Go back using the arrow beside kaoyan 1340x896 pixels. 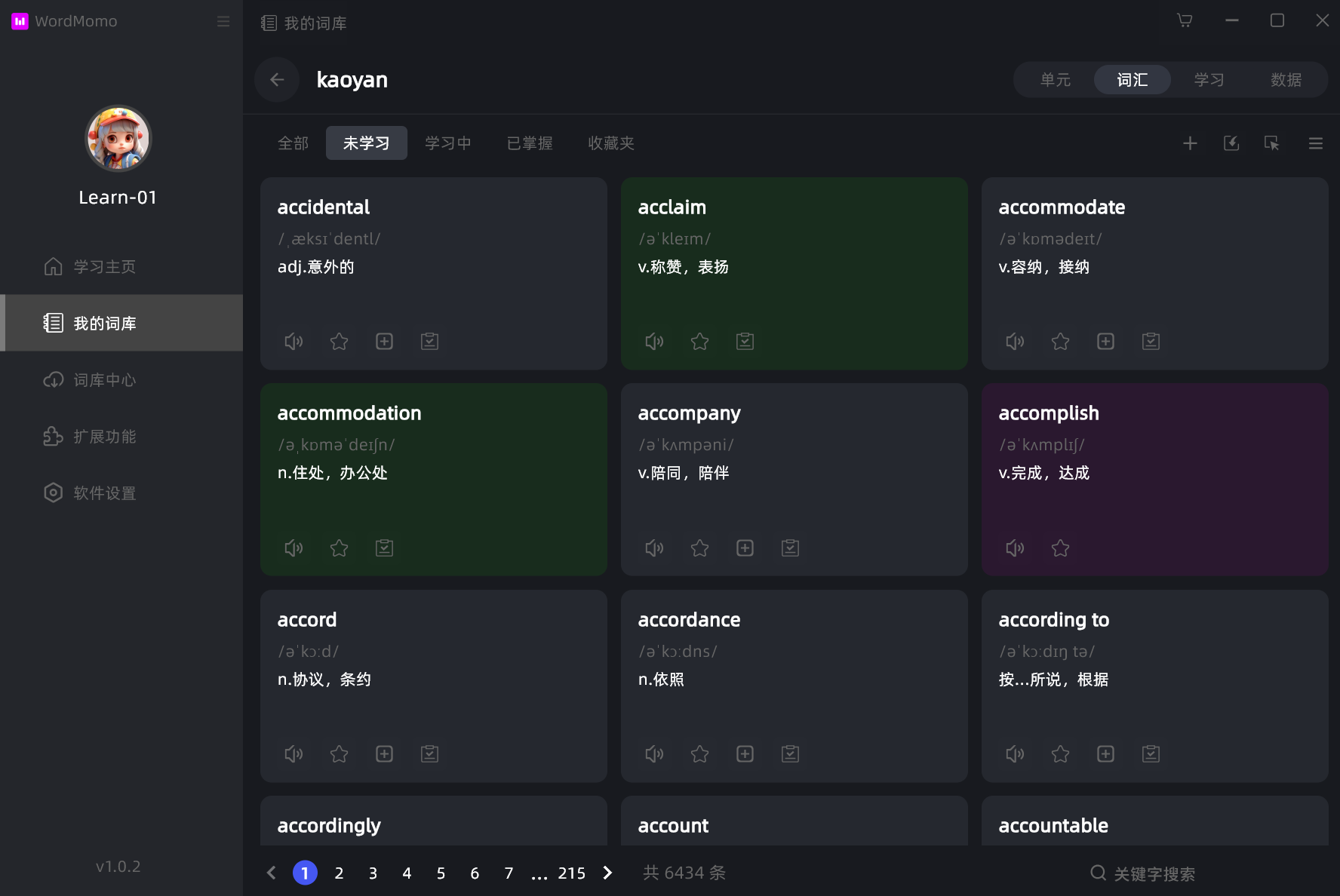[x=277, y=79]
